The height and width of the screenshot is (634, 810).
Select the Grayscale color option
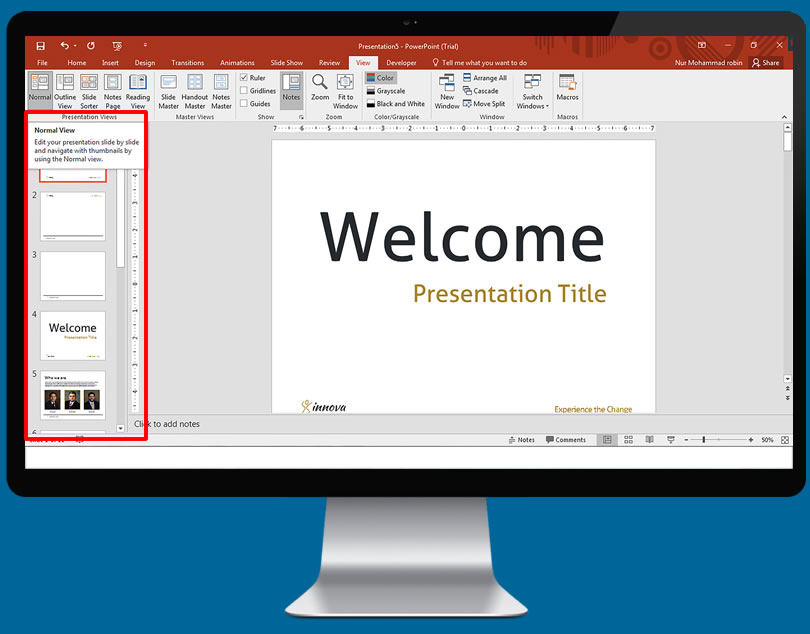(390, 91)
